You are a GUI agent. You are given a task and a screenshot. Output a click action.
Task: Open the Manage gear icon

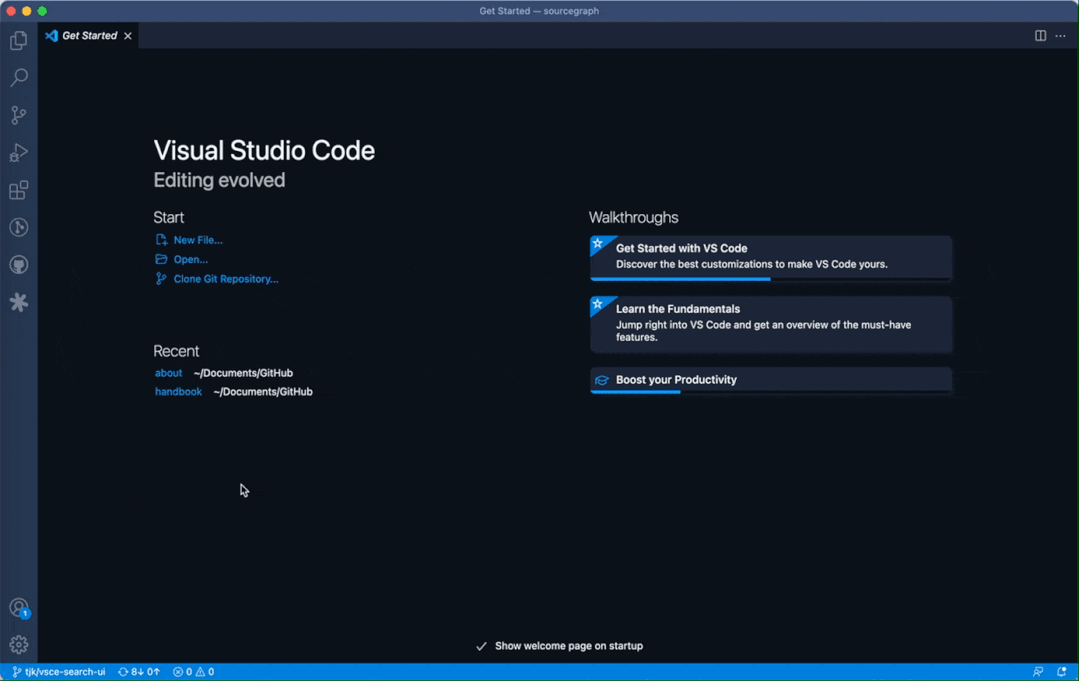click(19, 645)
